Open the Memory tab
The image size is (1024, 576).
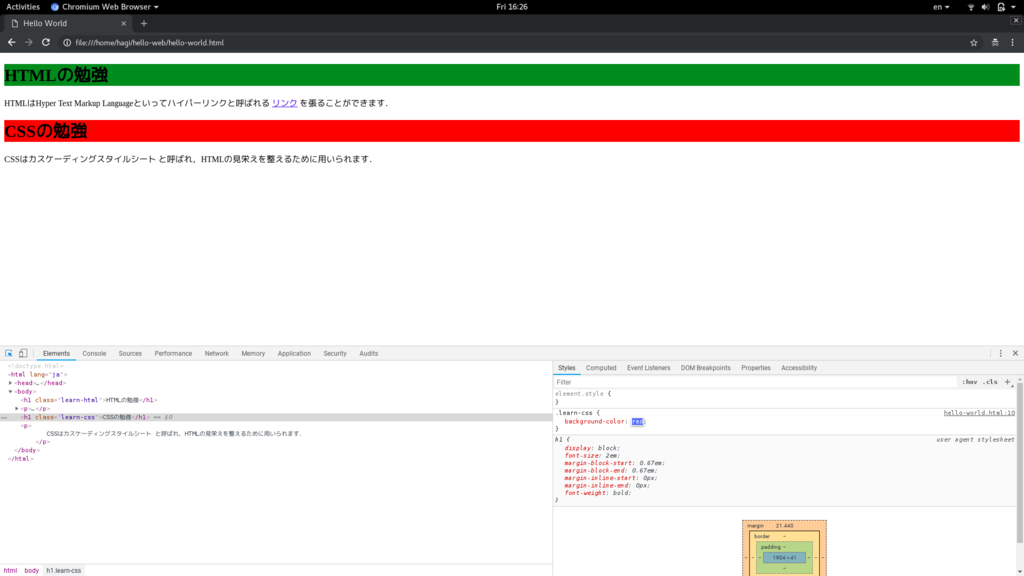pyautogui.click(x=253, y=353)
